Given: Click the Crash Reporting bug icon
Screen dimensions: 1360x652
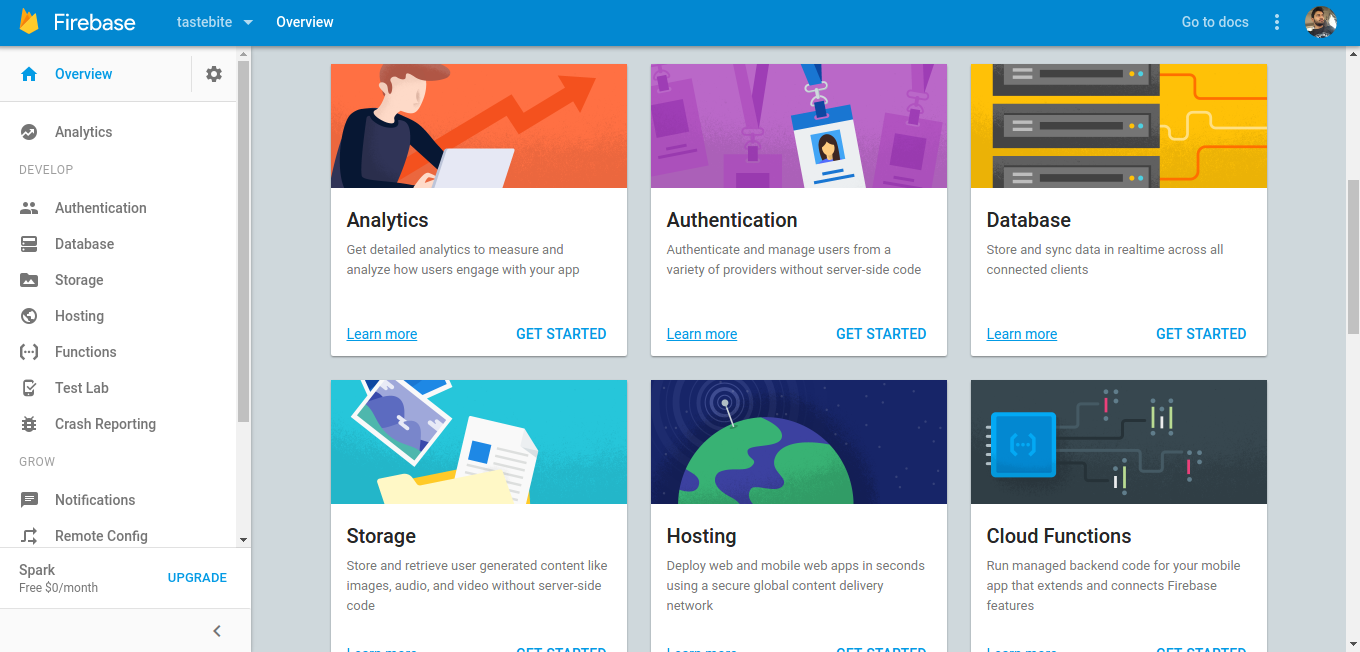Looking at the screenshot, I should (29, 424).
